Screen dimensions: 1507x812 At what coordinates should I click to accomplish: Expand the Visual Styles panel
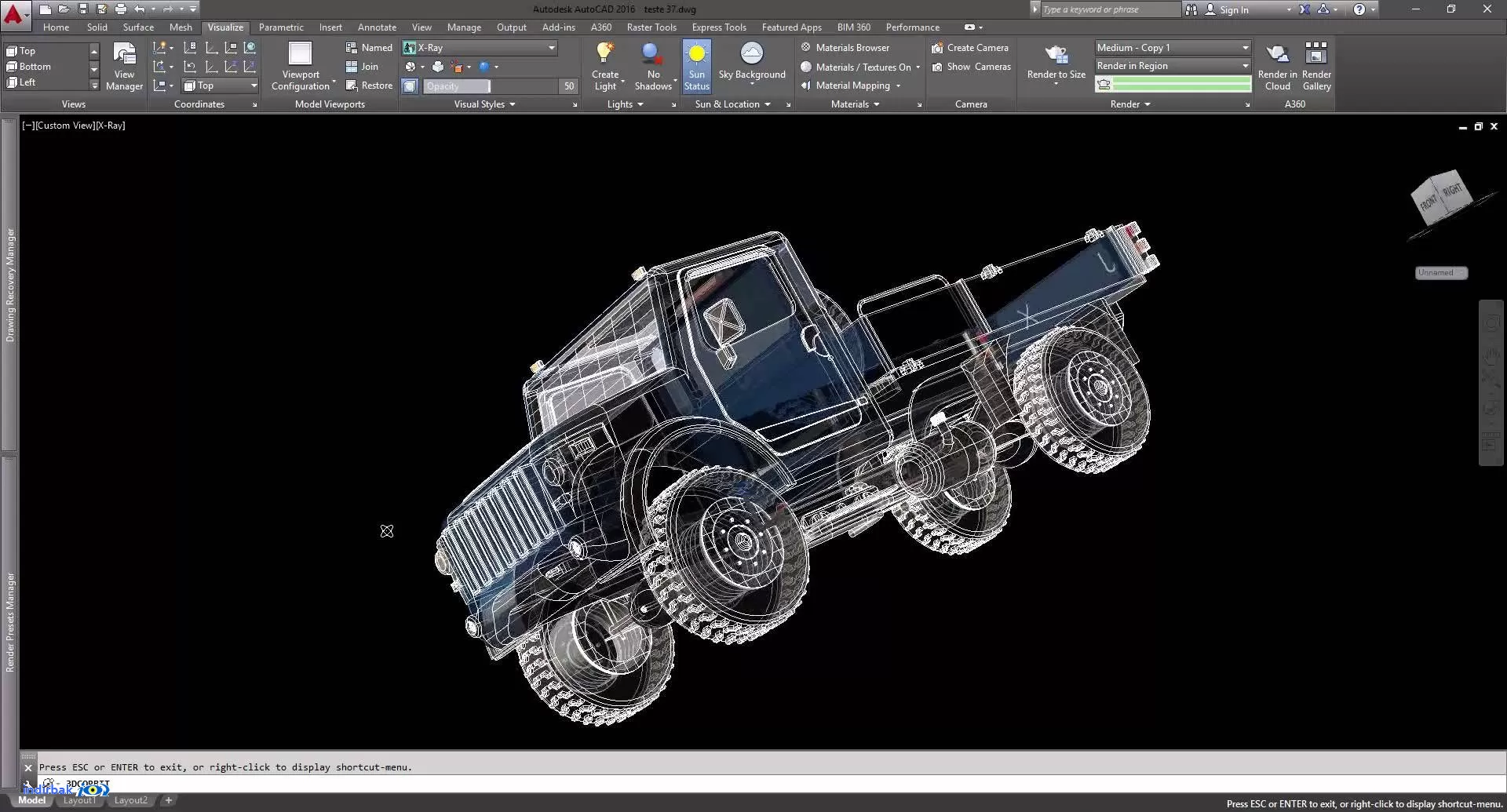pos(484,104)
